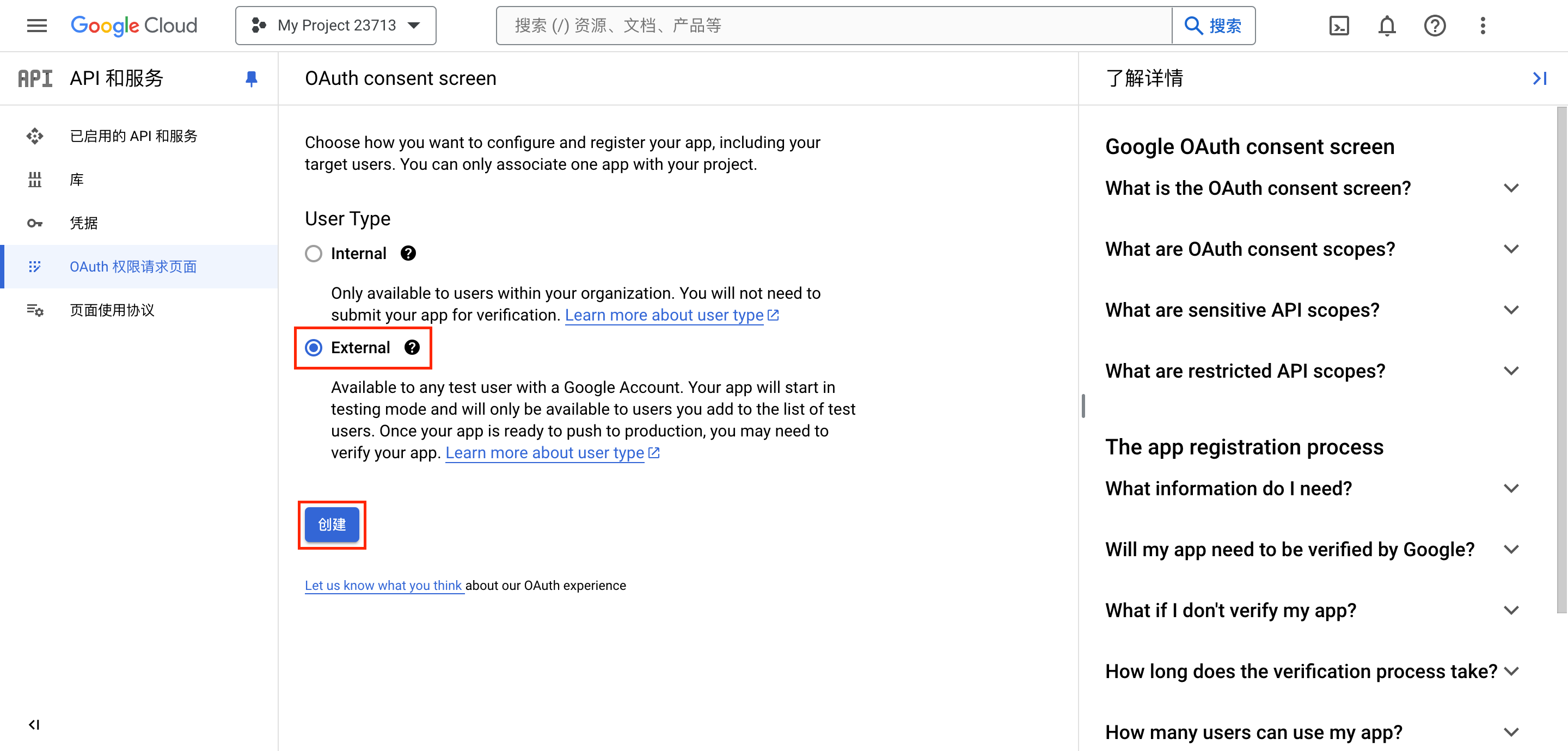1568x751 pixels.
Task: Click the help panel vertical scrollbar
Action: (x=1561, y=359)
